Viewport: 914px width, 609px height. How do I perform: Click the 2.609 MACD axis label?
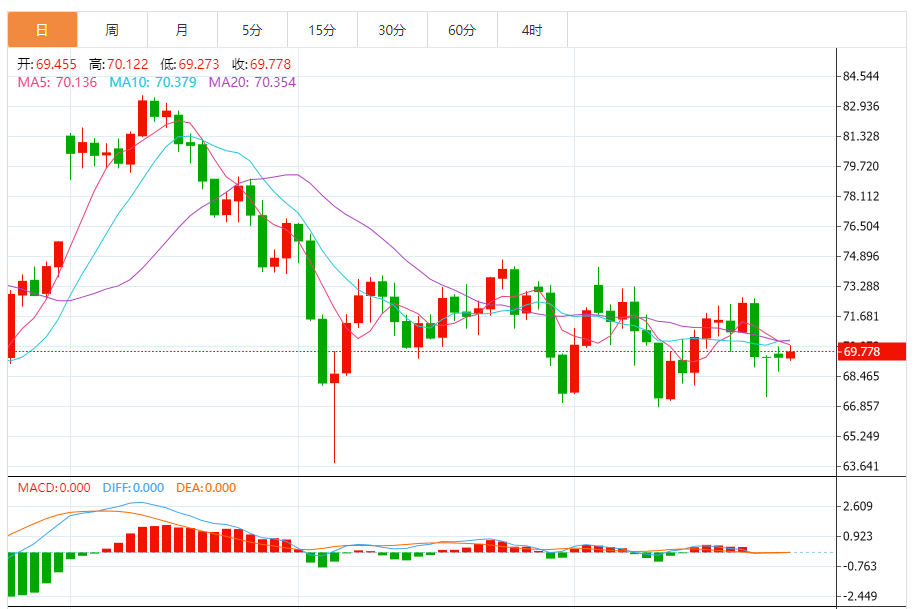click(x=858, y=506)
